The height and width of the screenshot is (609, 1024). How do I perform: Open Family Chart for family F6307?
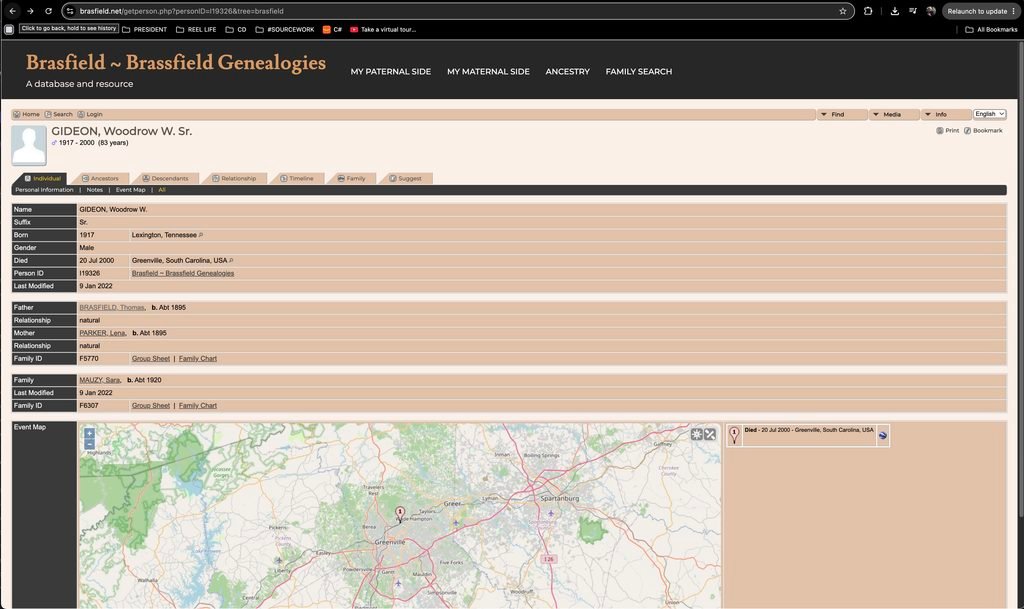coord(198,405)
